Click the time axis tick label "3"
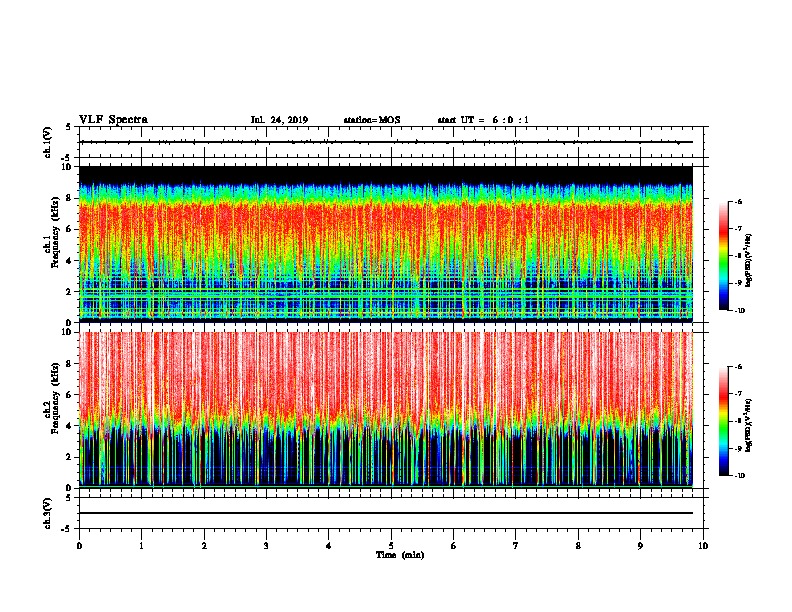The height and width of the screenshot is (612, 792). coord(266,546)
